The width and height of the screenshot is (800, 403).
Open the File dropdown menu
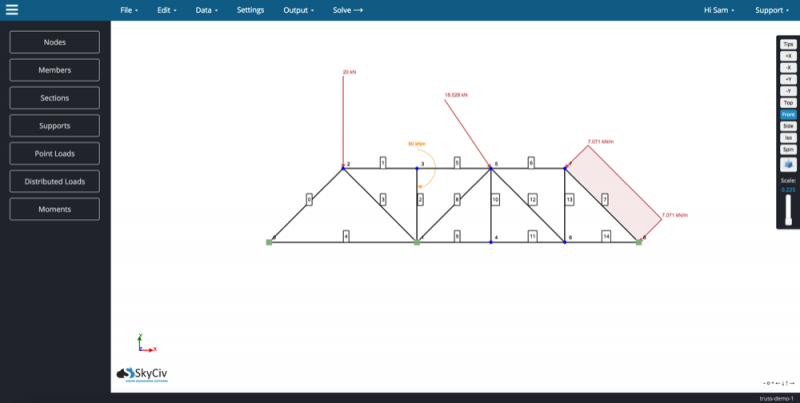[x=129, y=10]
